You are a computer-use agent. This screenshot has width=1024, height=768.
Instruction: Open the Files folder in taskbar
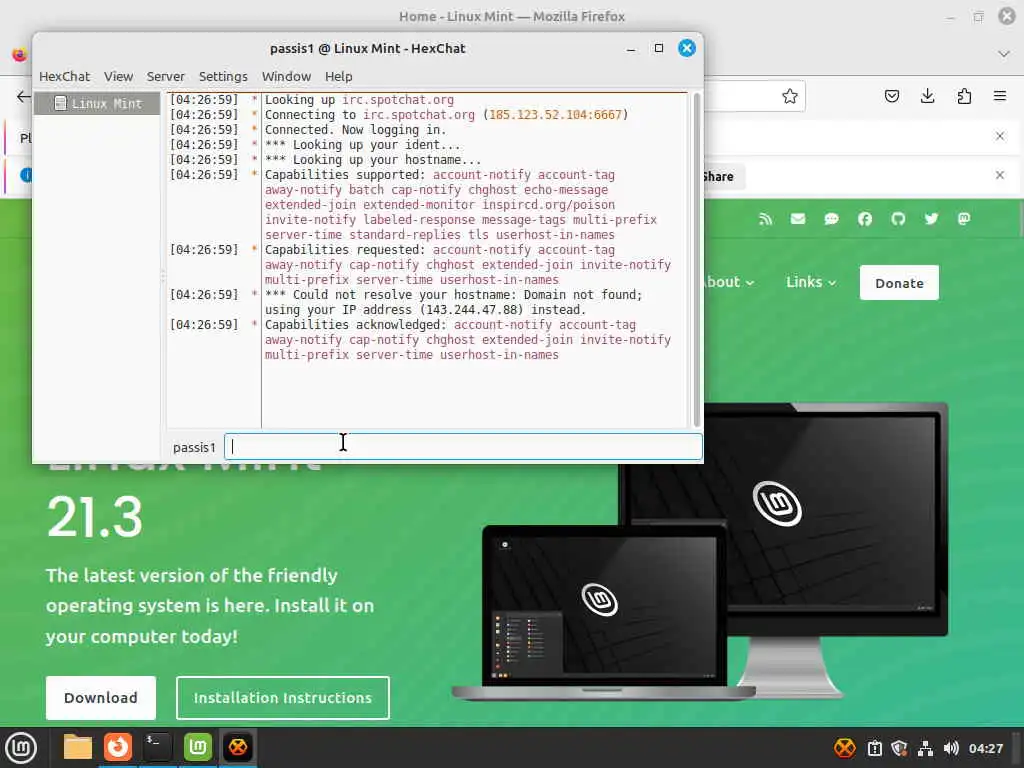pyautogui.click(x=78, y=747)
